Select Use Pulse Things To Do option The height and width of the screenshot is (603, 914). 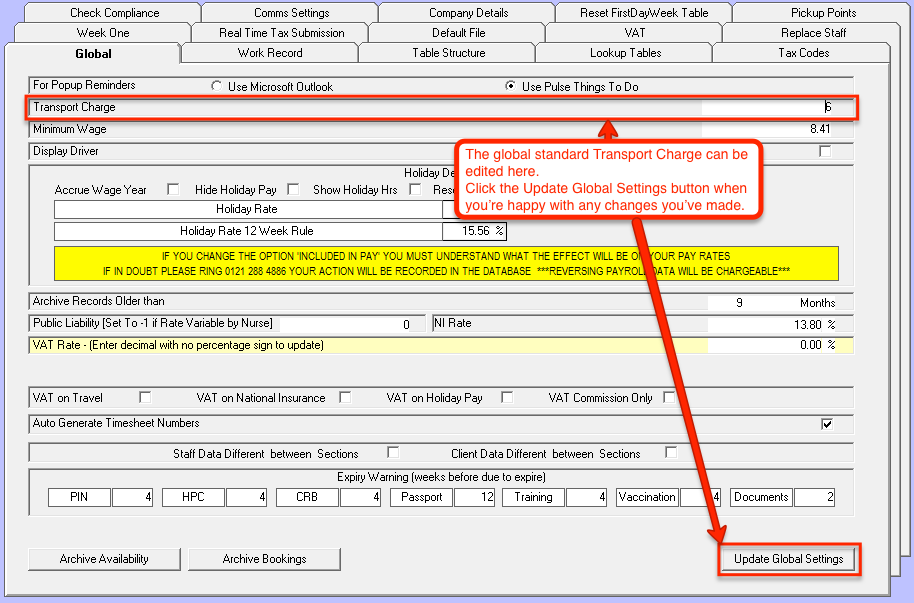511,87
